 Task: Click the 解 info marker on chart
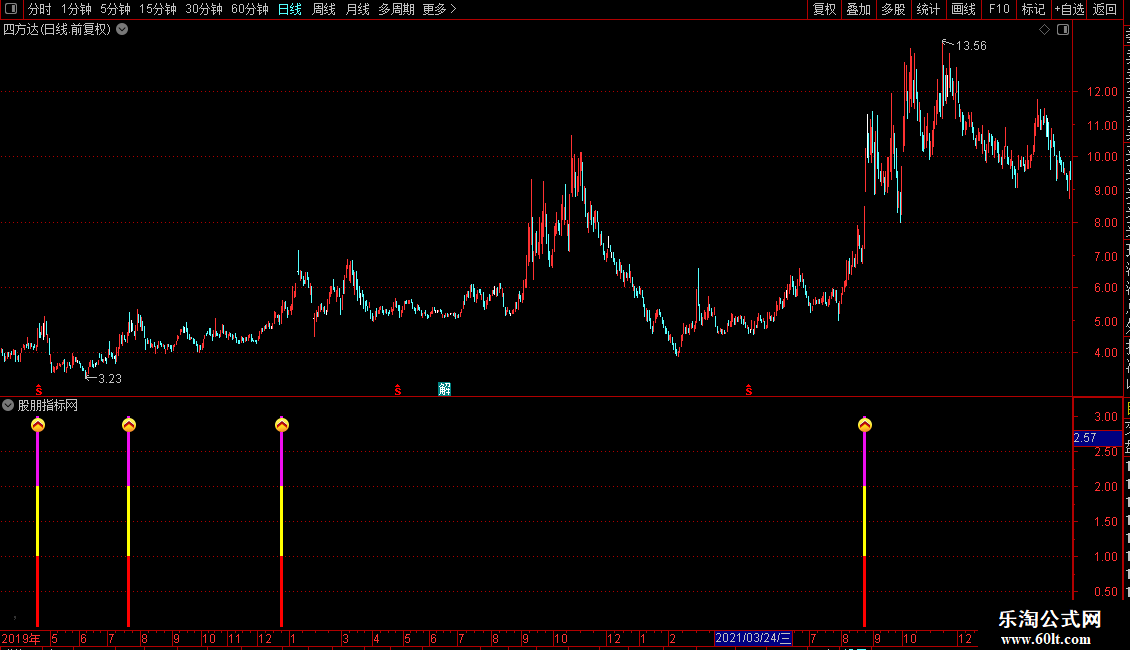pos(445,389)
